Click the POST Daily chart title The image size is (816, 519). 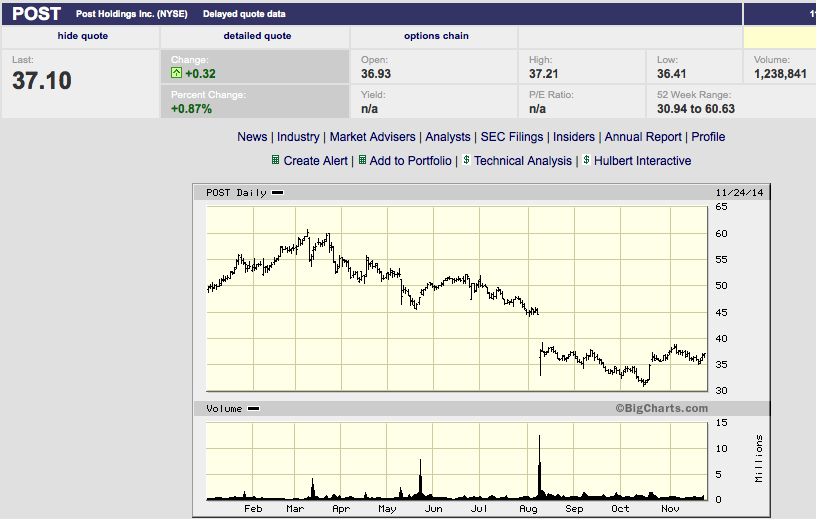[236, 193]
